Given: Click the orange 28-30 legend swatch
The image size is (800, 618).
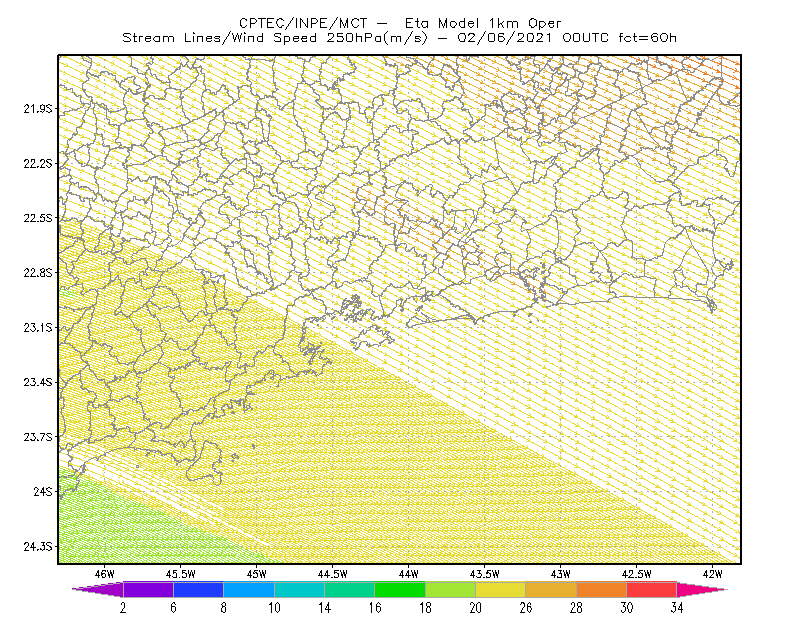Looking at the screenshot, I should pyautogui.click(x=602, y=589).
